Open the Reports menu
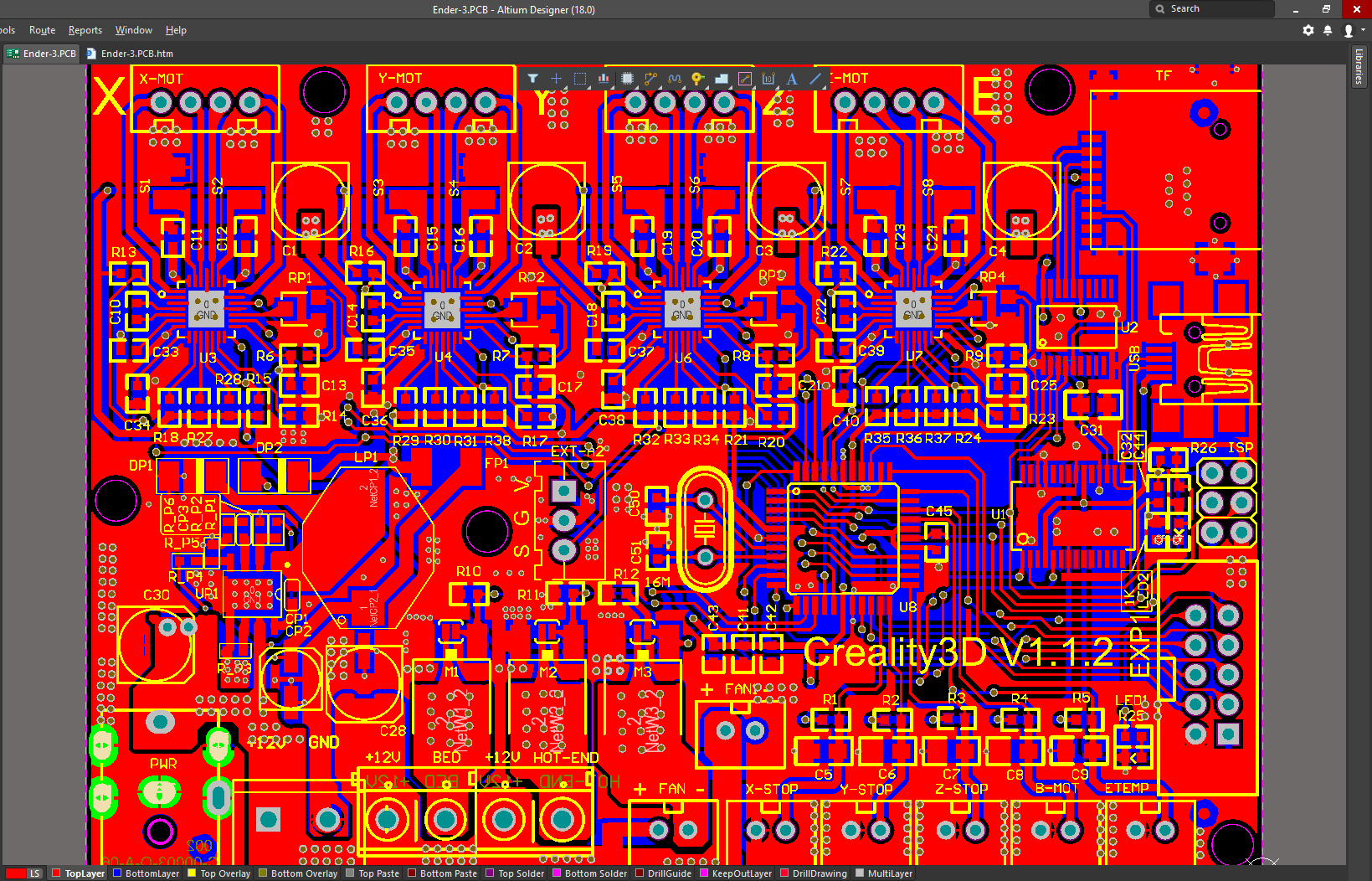This screenshot has width=1372, height=881. coord(85,30)
